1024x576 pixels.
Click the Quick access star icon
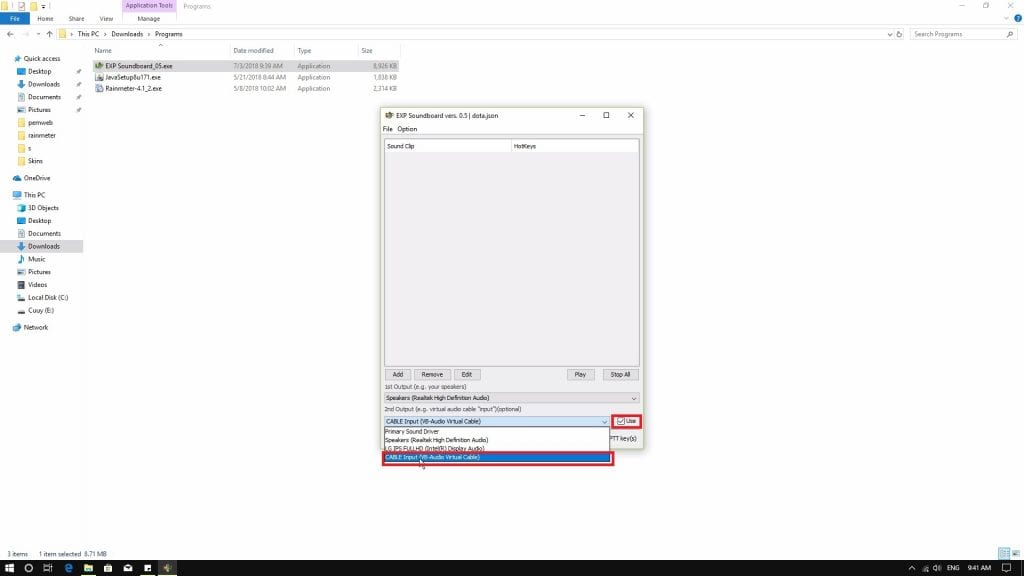[x=18, y=59]
